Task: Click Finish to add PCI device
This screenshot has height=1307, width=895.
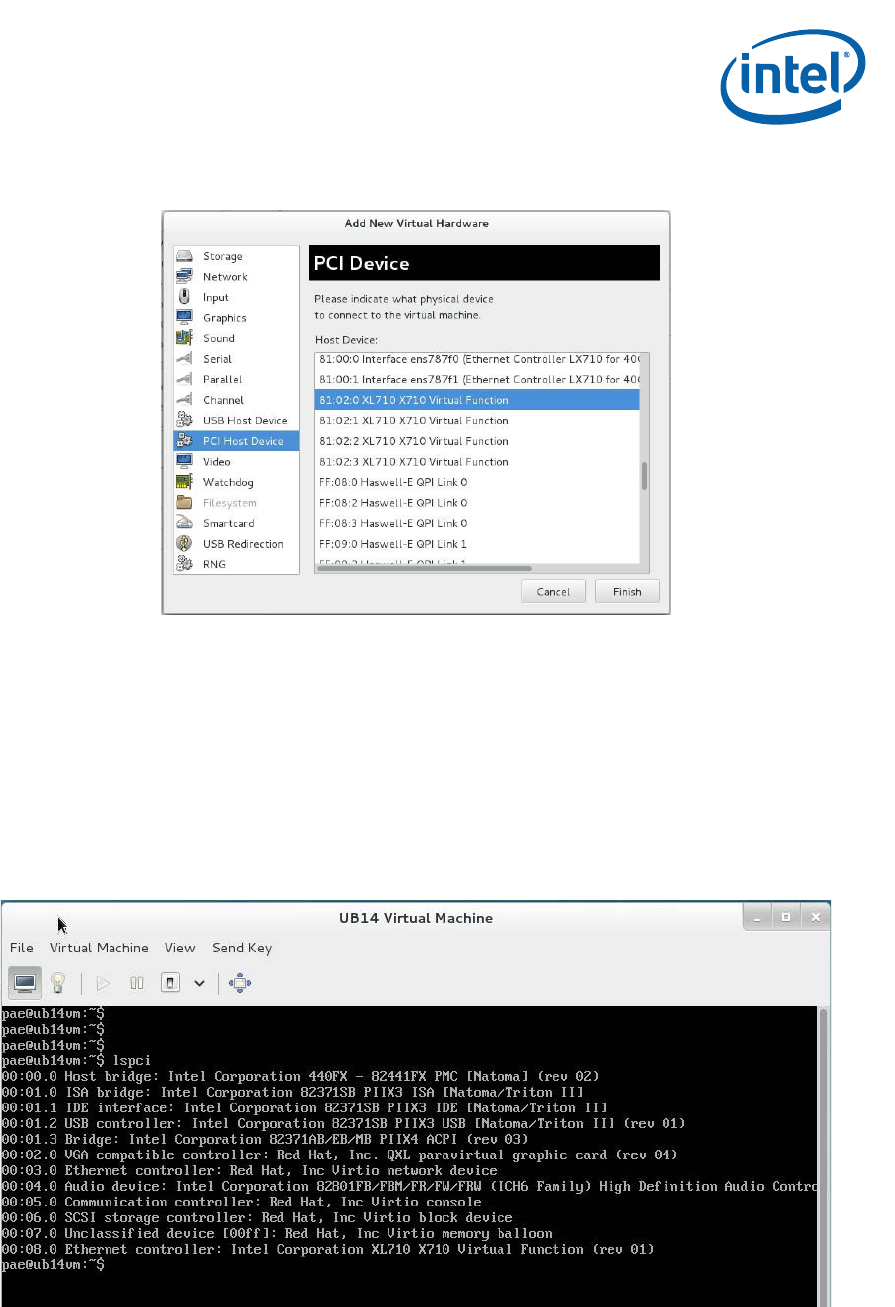Action: coord(627,592)
